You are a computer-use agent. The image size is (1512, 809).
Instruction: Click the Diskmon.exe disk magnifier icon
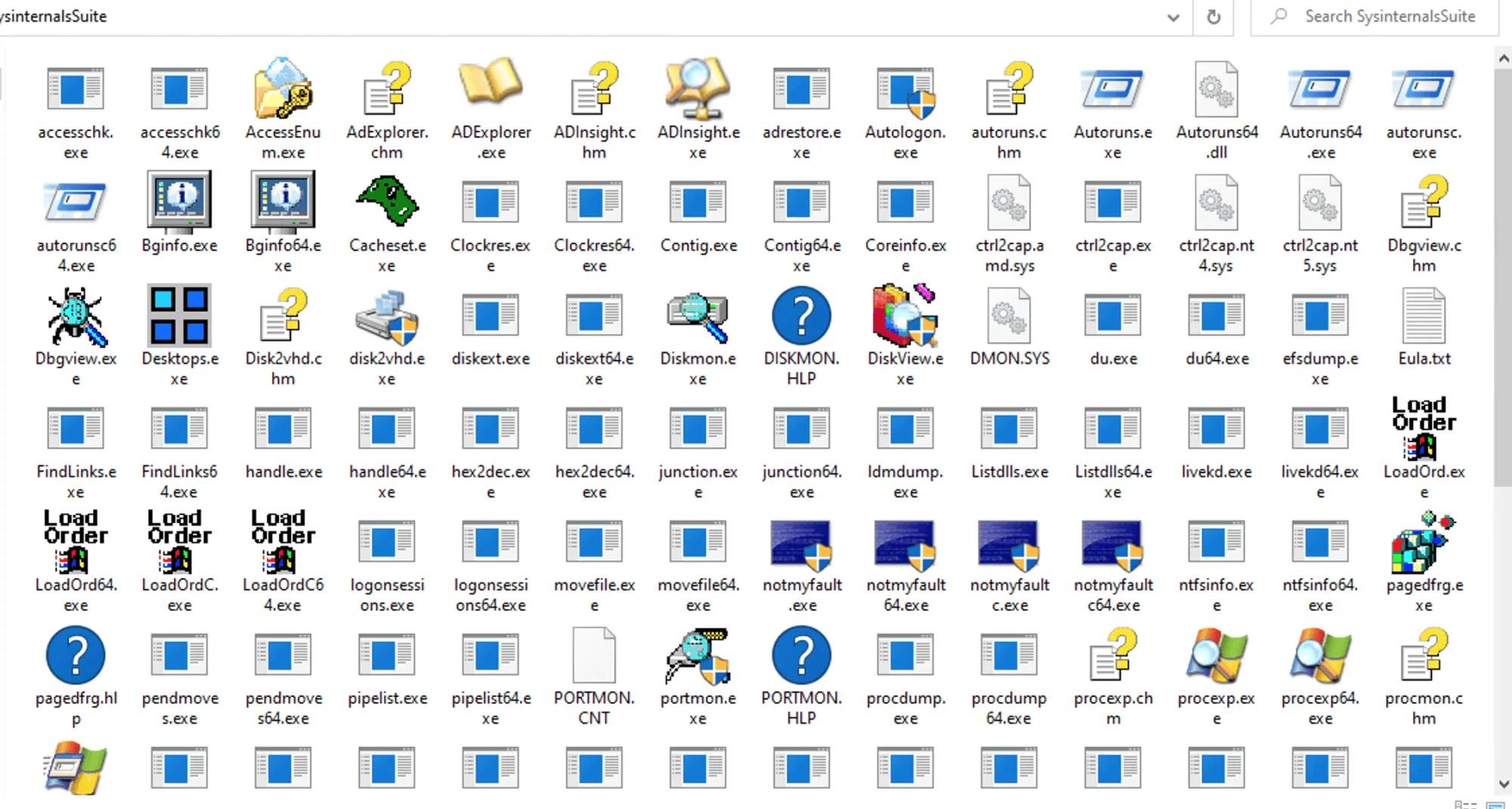[x=698, y=316]
